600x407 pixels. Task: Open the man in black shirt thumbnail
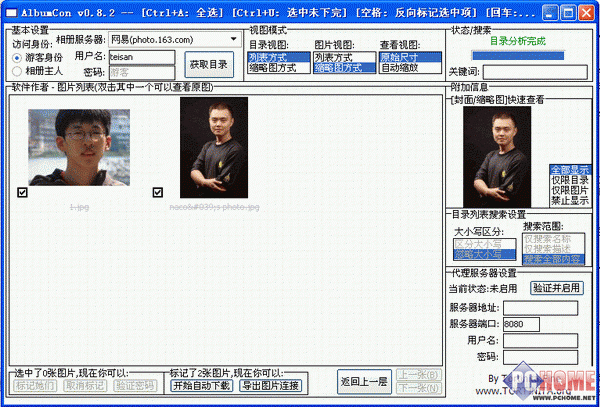[x=213, y=147]
